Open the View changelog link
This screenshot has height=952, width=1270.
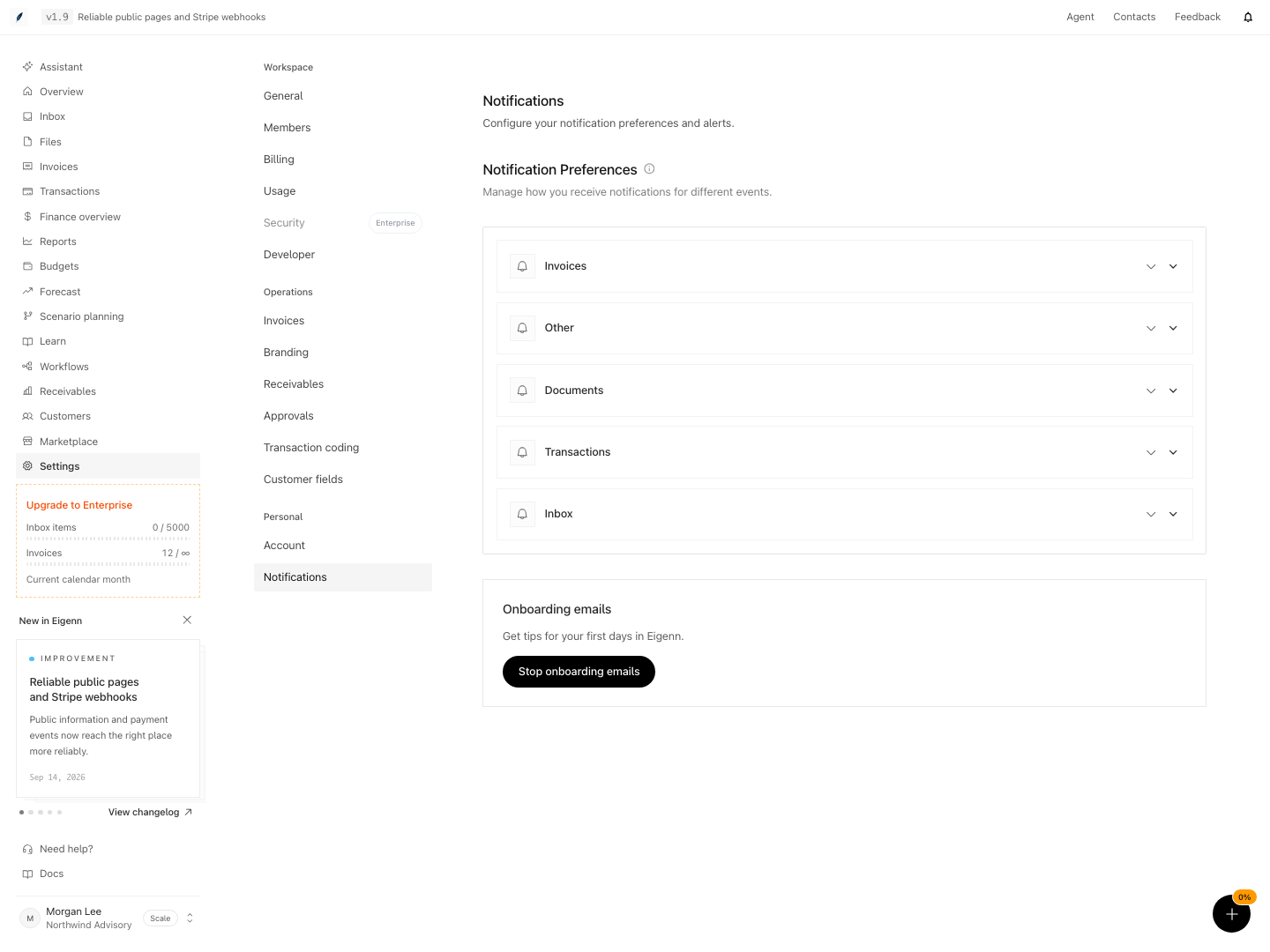coord(150,812)
